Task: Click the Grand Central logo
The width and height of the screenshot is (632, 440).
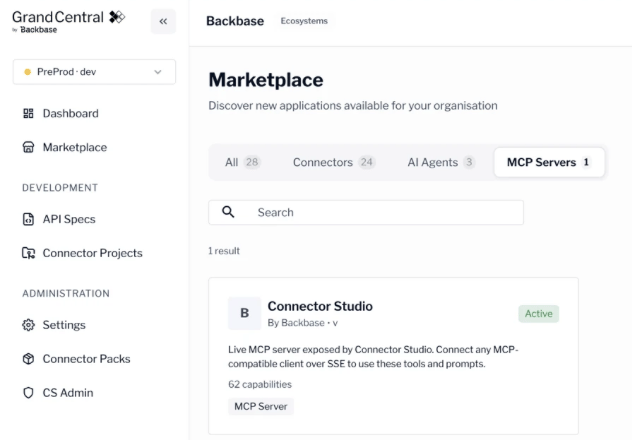Action: [x=69, y=21]
